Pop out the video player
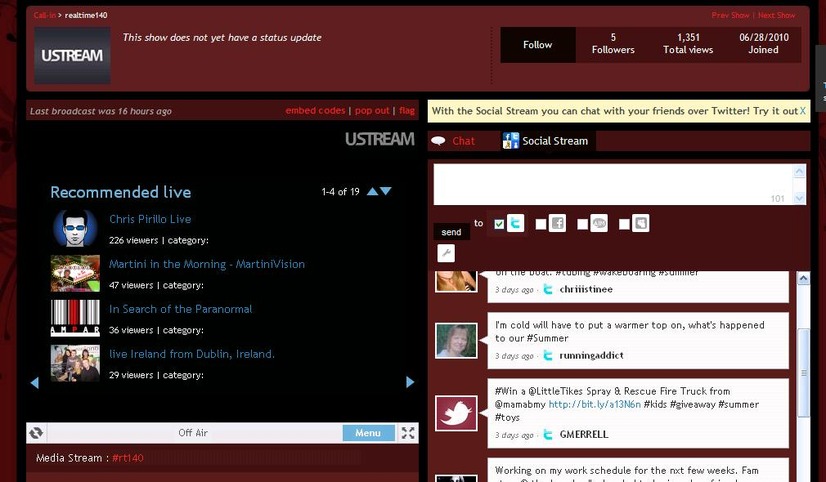The height and width of the screenshot is (482, 826). [372, 111]
